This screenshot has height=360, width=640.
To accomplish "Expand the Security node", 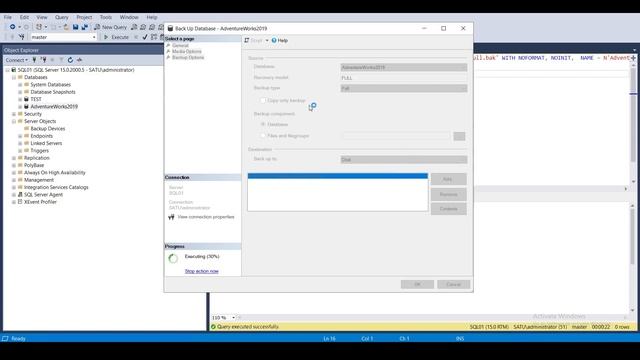I will coord(13,114).
